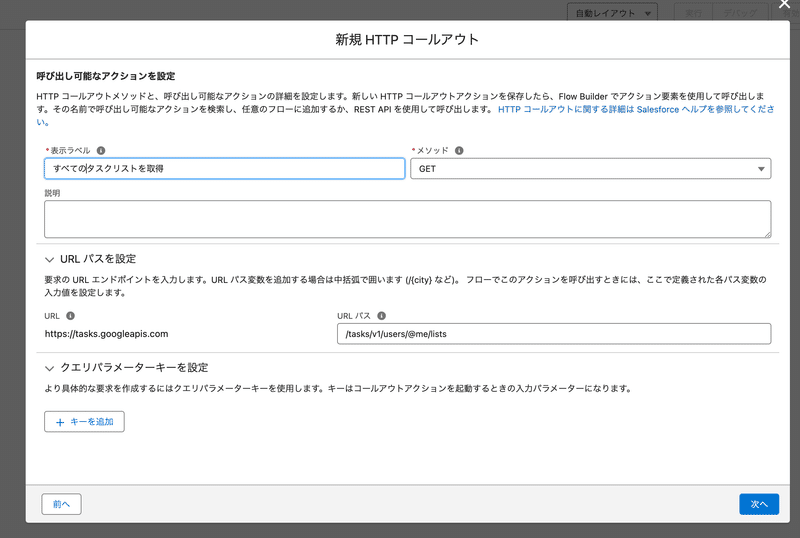Click info icon next to 表示ラベル
The image size is (800, 538).
pos(101,151)
